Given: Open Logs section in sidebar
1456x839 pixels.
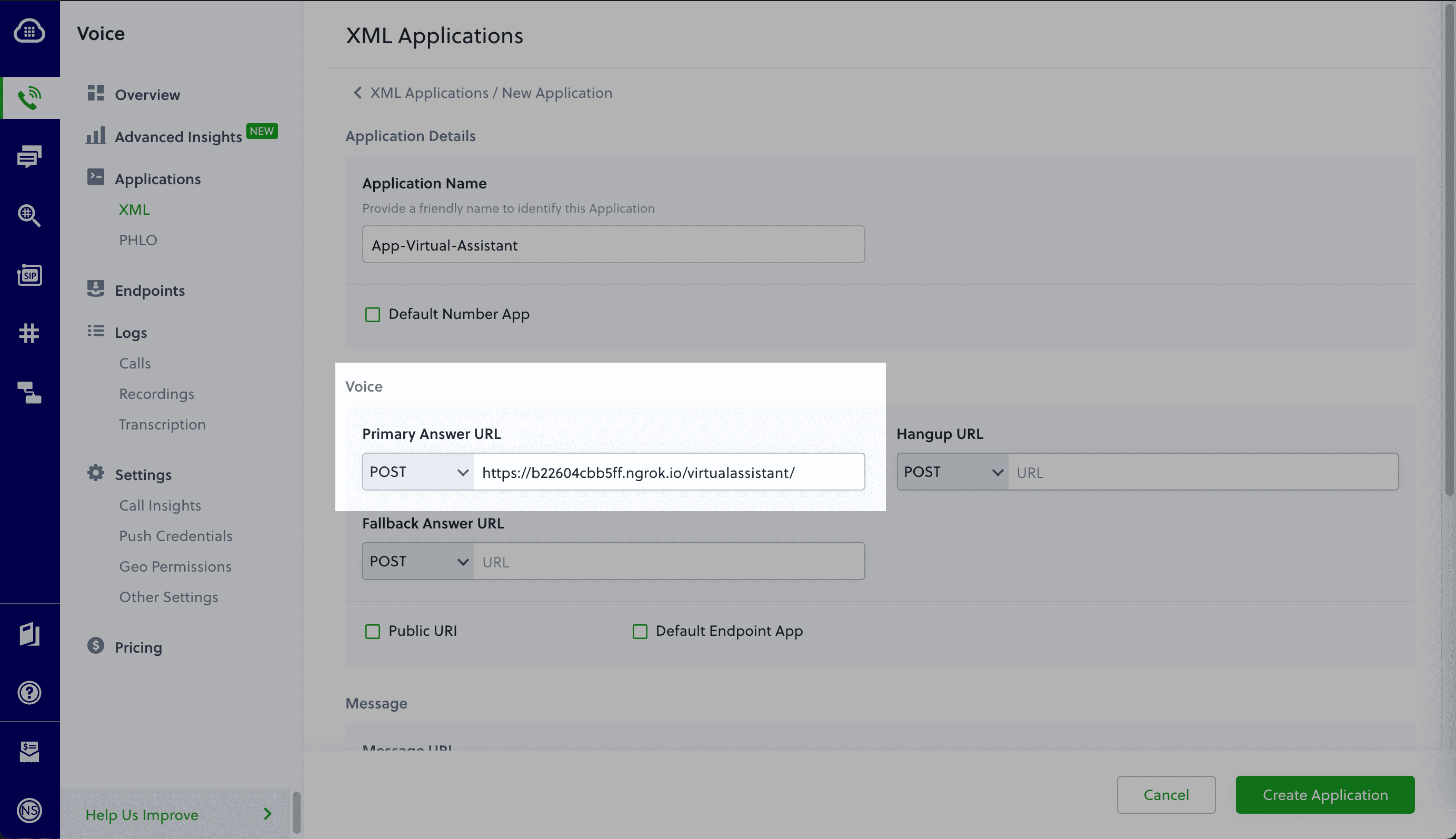Looking at the screenshot, I should coord(130,331).
